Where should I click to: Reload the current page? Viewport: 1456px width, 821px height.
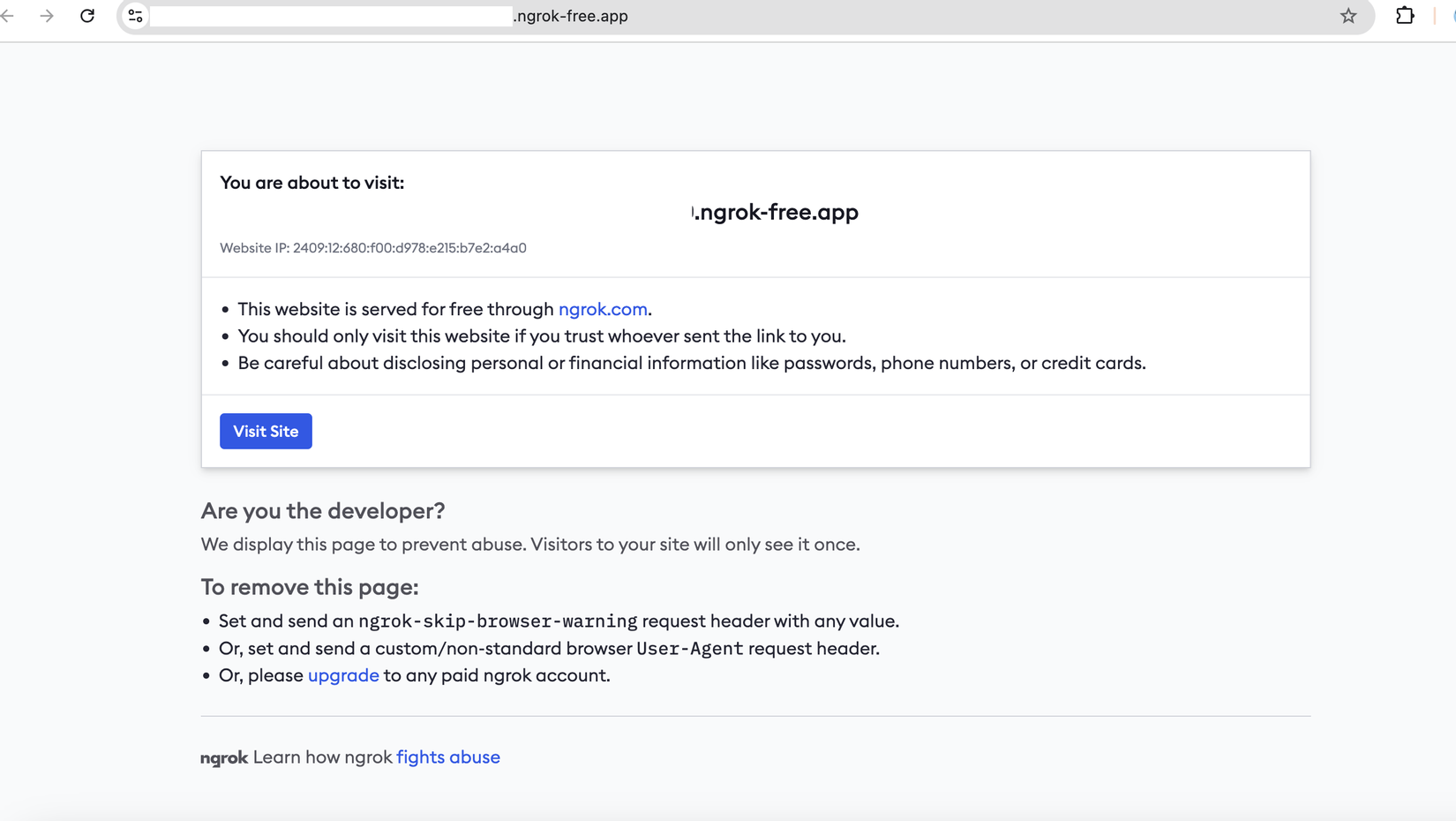[87, 16]
